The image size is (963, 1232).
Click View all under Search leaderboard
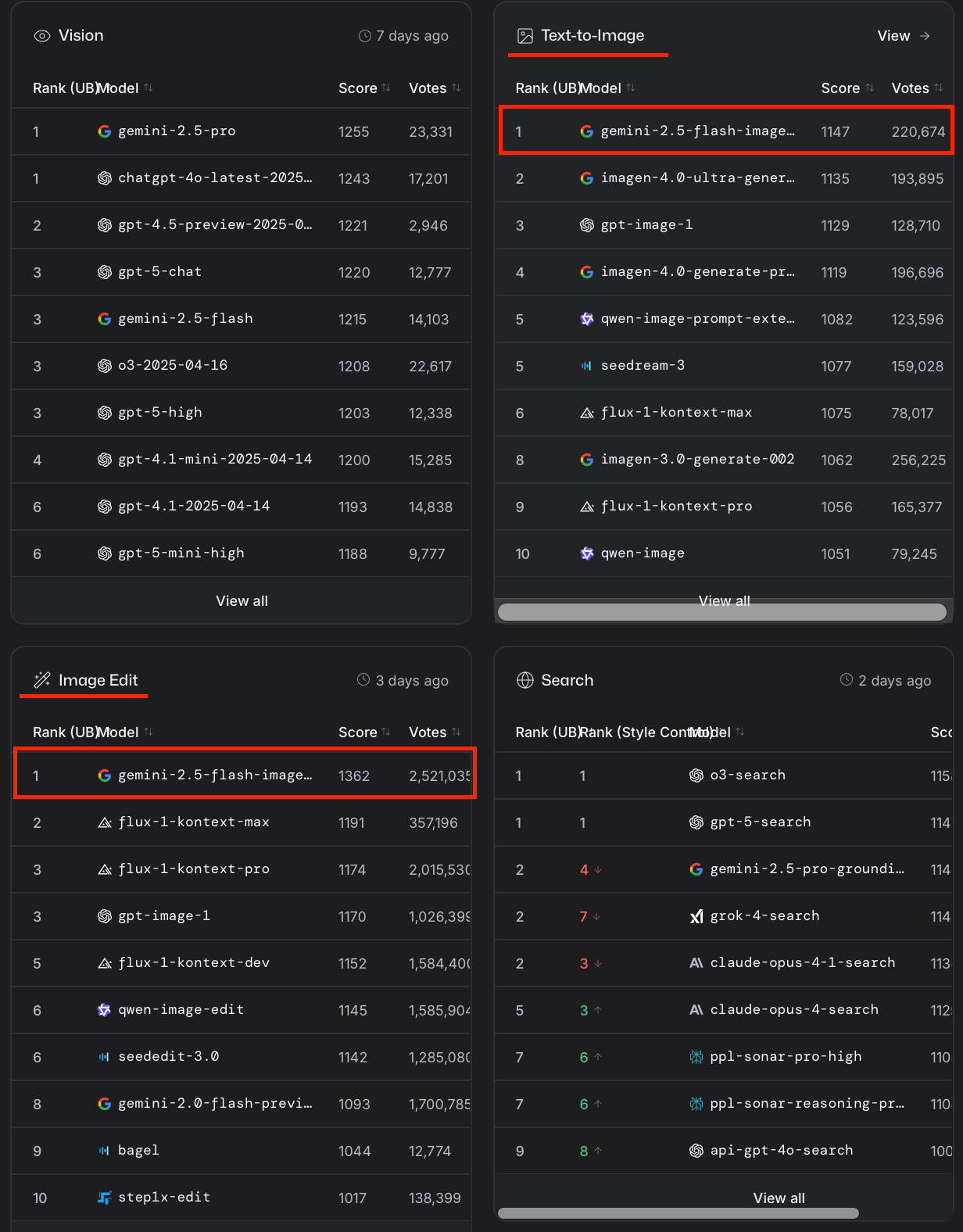click(x=779, y=1198)
